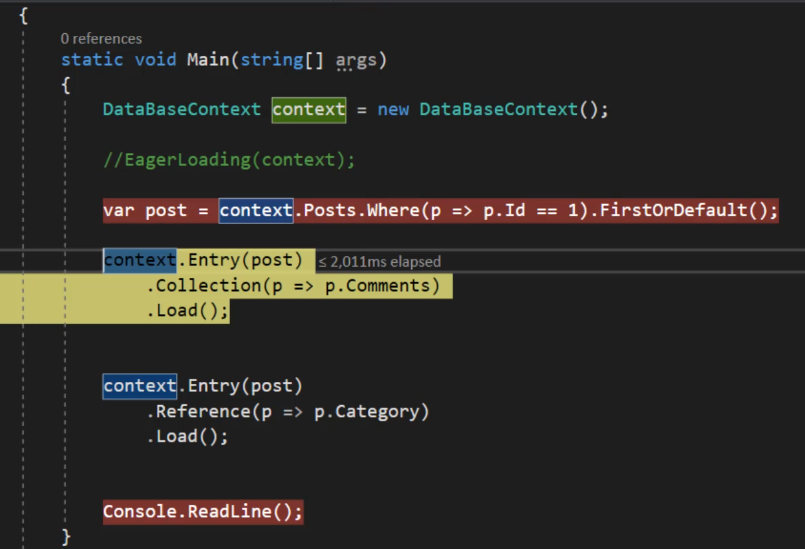
Task: Click the '≤ 2,011ms elapsed' perf tip
Action: (x=379, y=261)
